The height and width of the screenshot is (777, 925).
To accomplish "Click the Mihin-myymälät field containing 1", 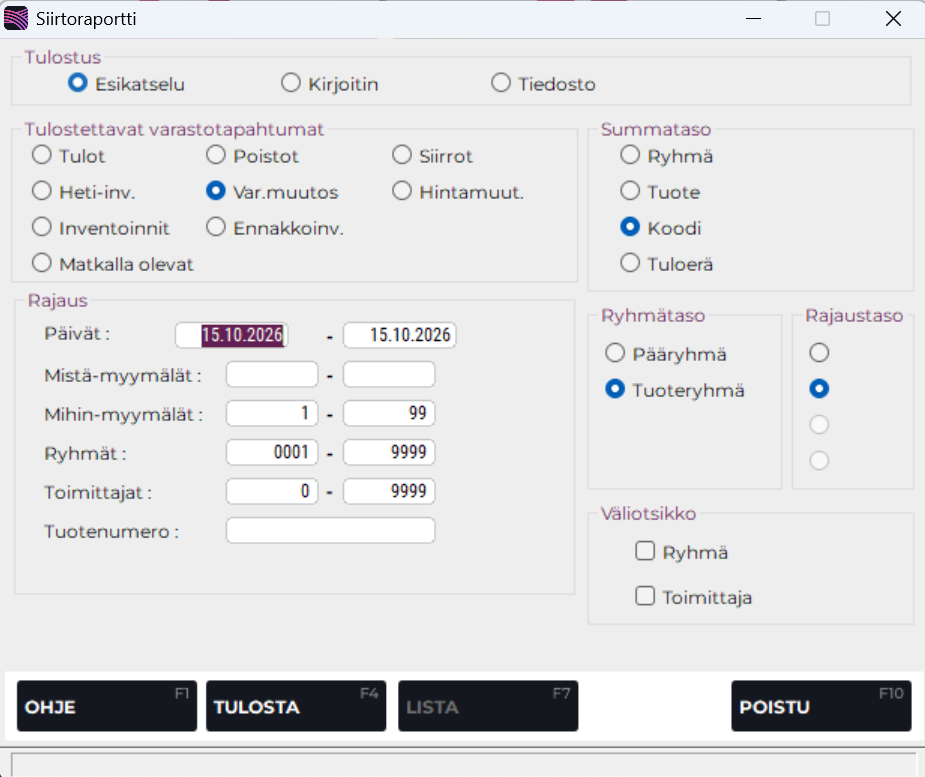I will tap(272, 414).
